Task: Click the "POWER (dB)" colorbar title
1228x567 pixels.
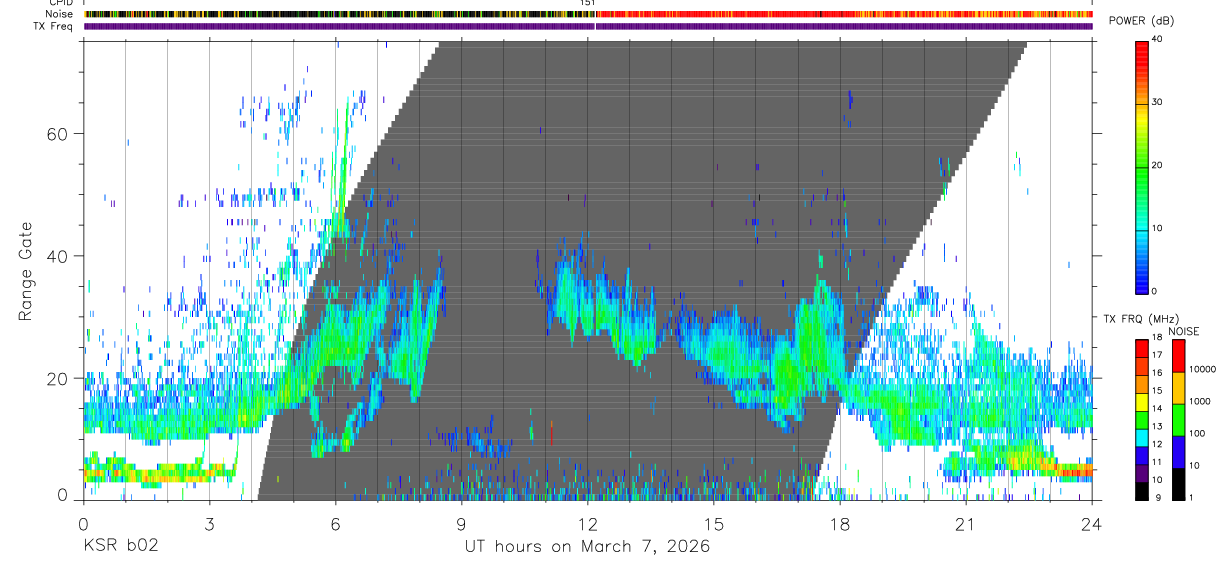Action: point(1141,21)
